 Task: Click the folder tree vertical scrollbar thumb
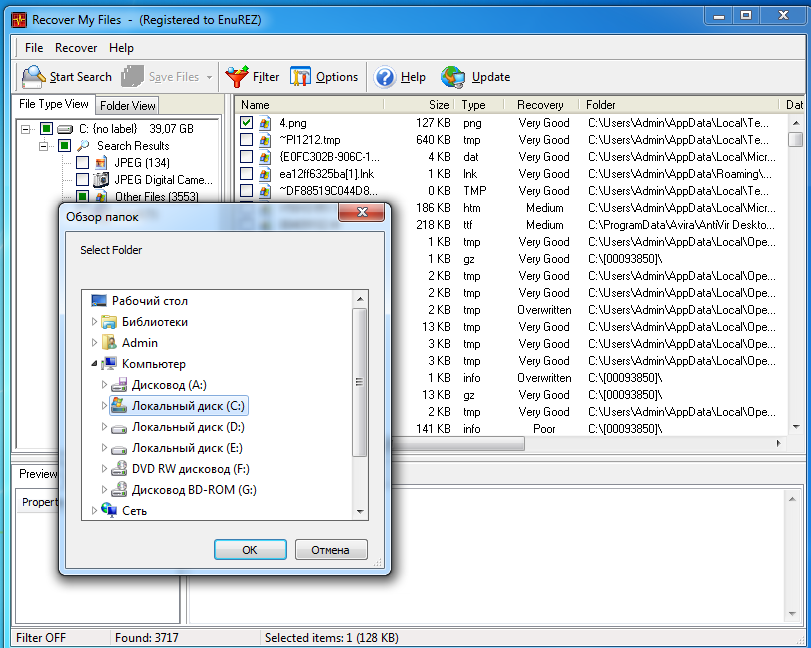click(360, 382)
